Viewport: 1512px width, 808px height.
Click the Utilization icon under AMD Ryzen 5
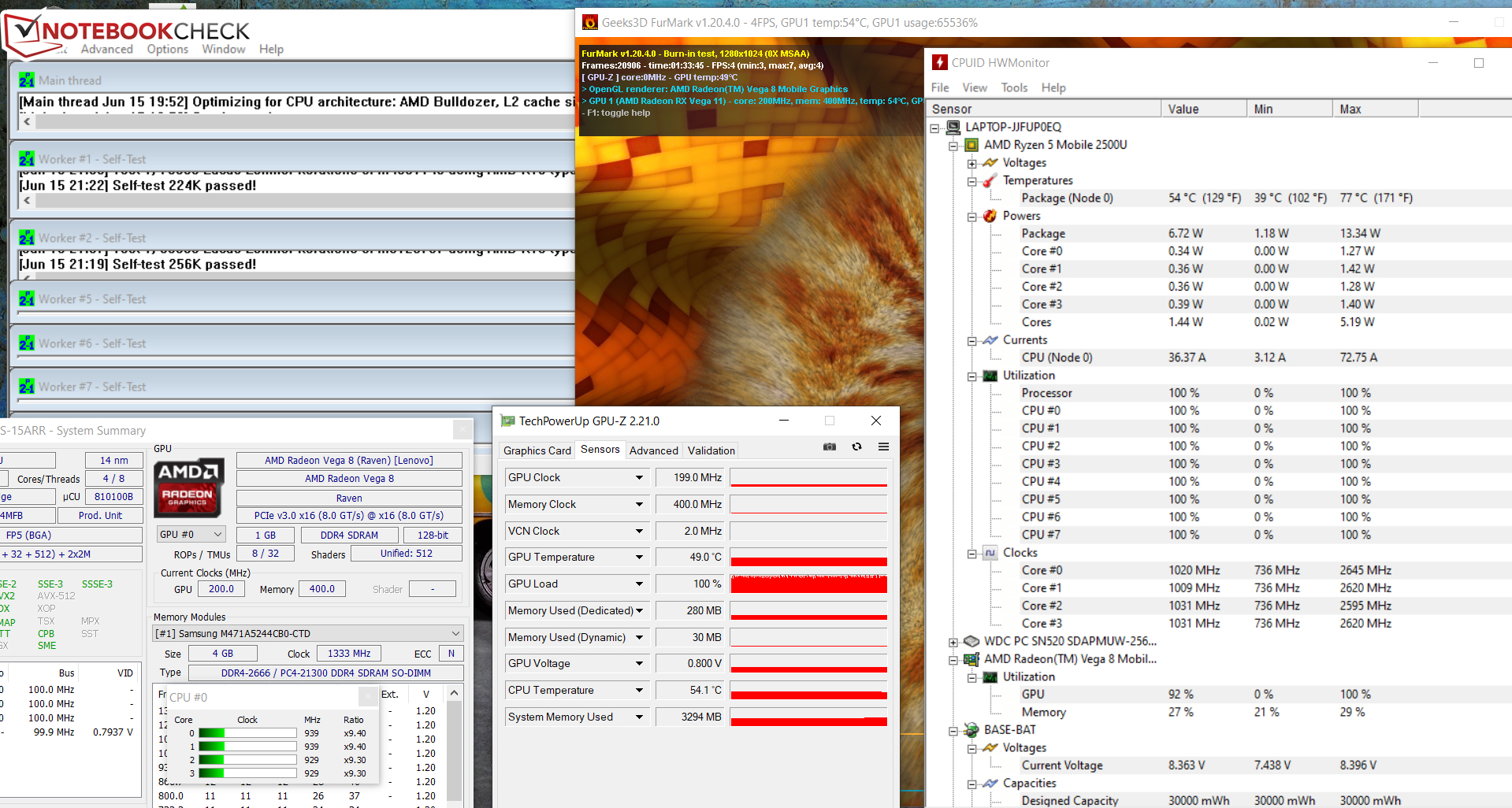click(990, 376)
